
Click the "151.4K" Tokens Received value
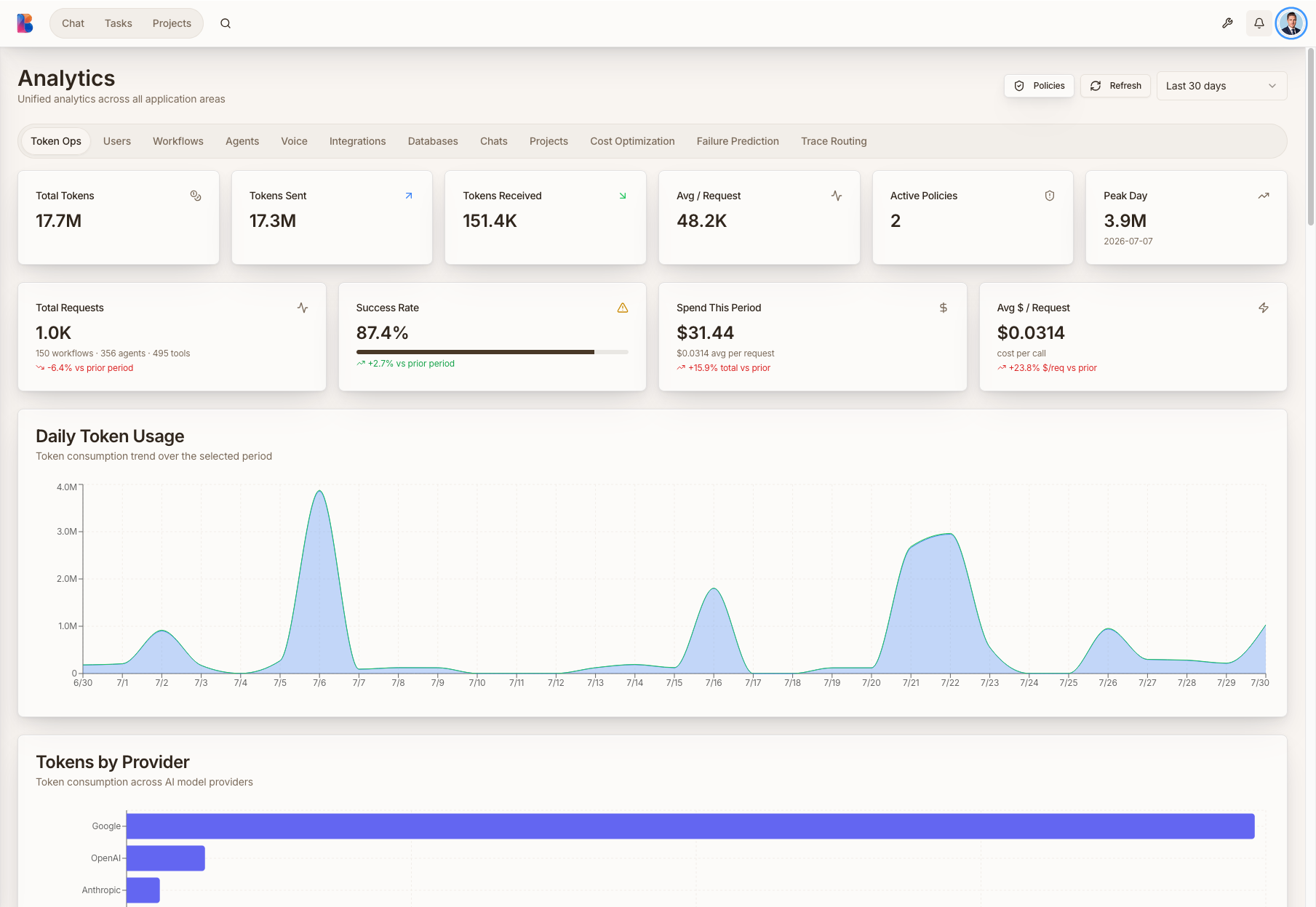point(490,221)
